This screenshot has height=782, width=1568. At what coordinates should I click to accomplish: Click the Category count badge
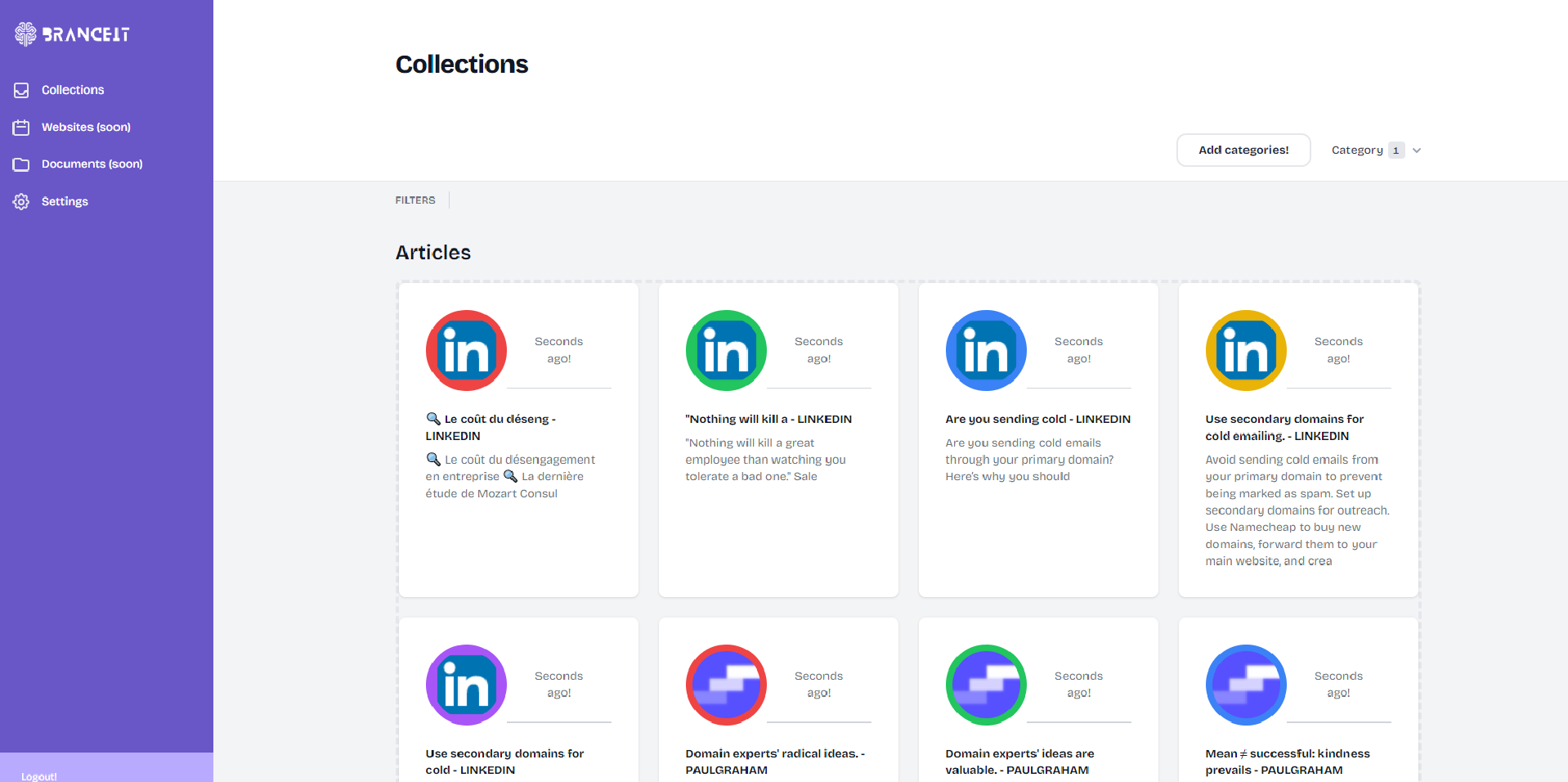pyautogui.click(x=1396, y=151)
